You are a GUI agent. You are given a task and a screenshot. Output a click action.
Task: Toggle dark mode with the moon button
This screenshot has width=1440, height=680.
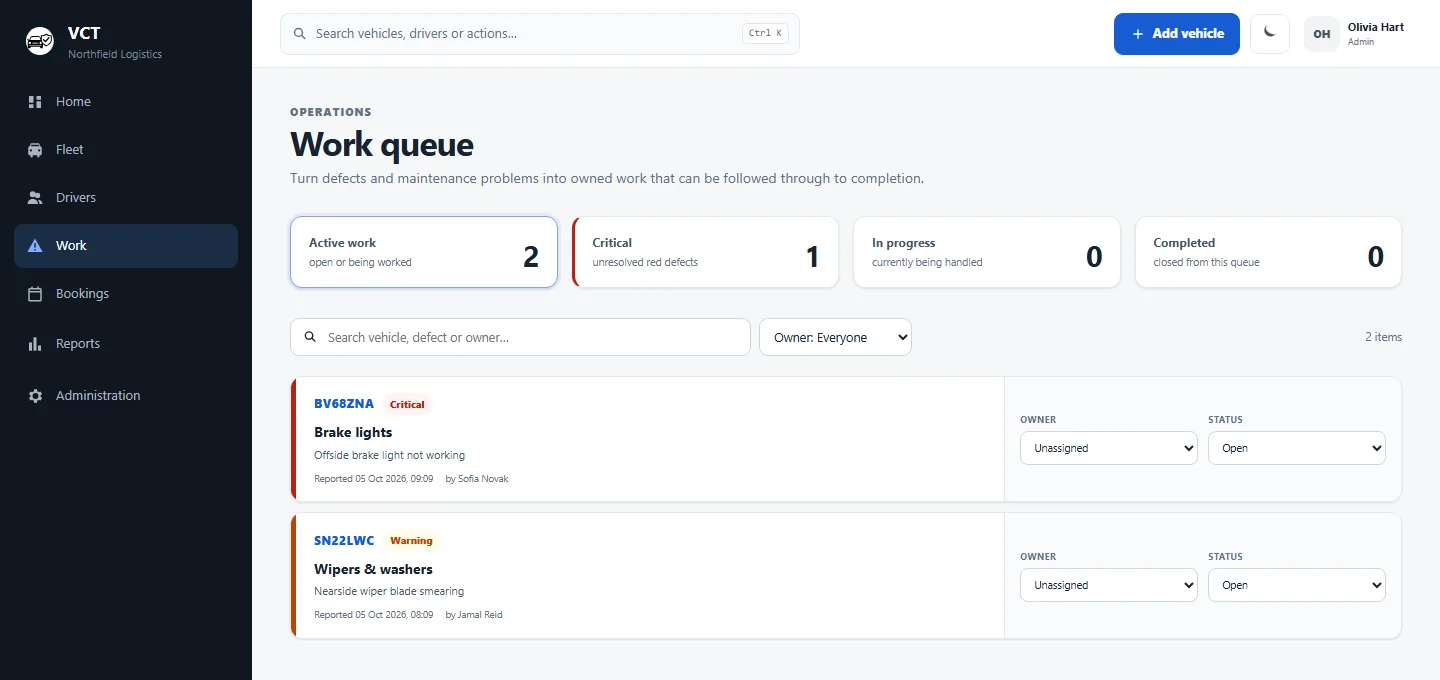[x=1270, y=34]
